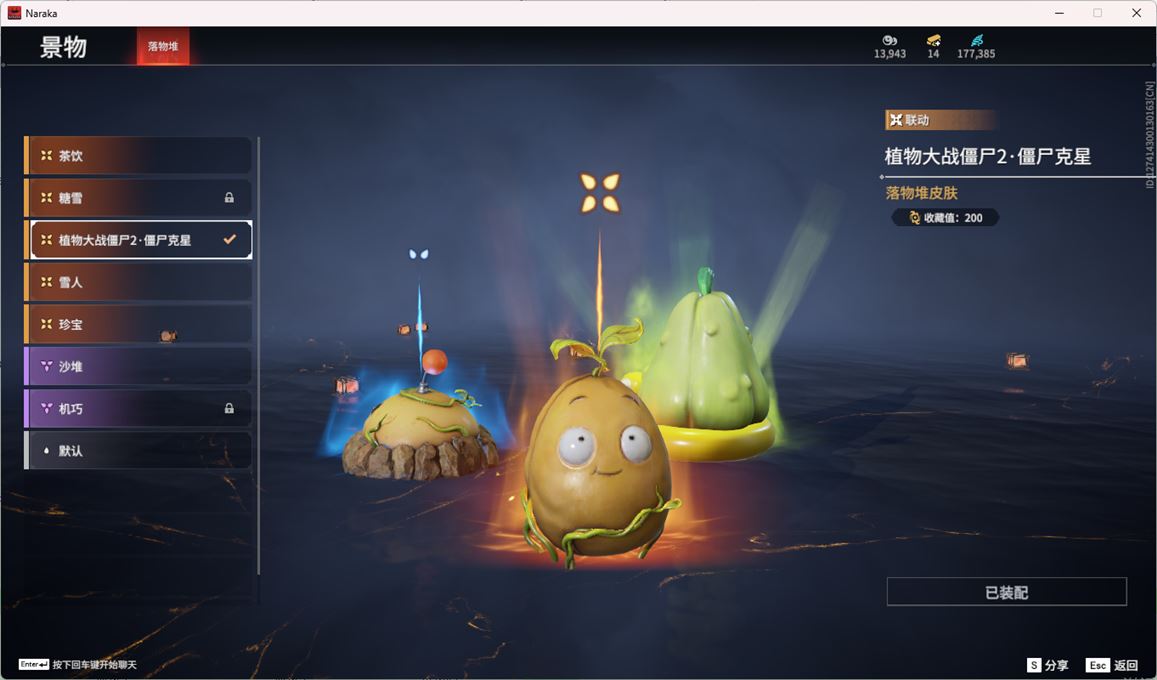Screen dimensions: 1157x680
Task: Click the white rarity dot beside 默认
Action: (x=46, y=451)
